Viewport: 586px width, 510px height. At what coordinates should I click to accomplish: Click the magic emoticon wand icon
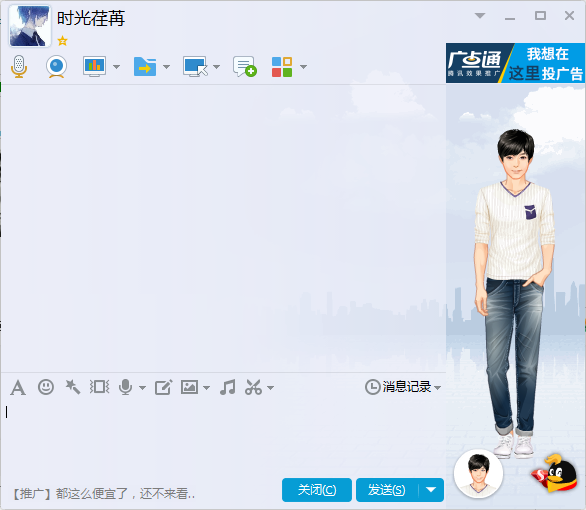73,387
